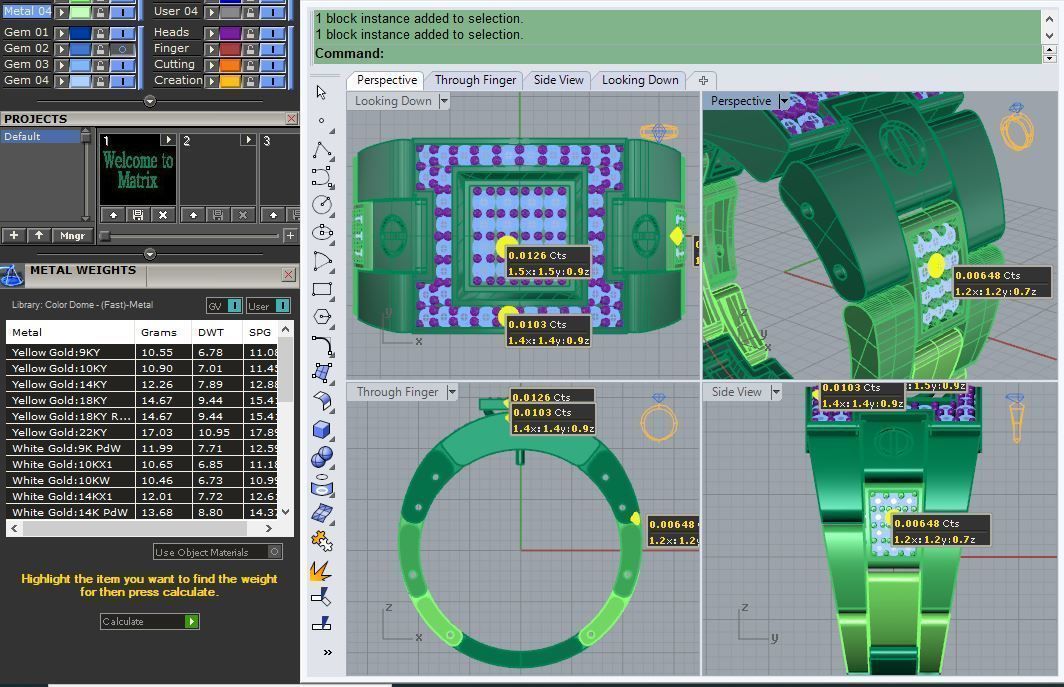This screenshot has width=1064, height=687.
Task: Click the up arrow button beside Mngr
Action: point(39,236)
